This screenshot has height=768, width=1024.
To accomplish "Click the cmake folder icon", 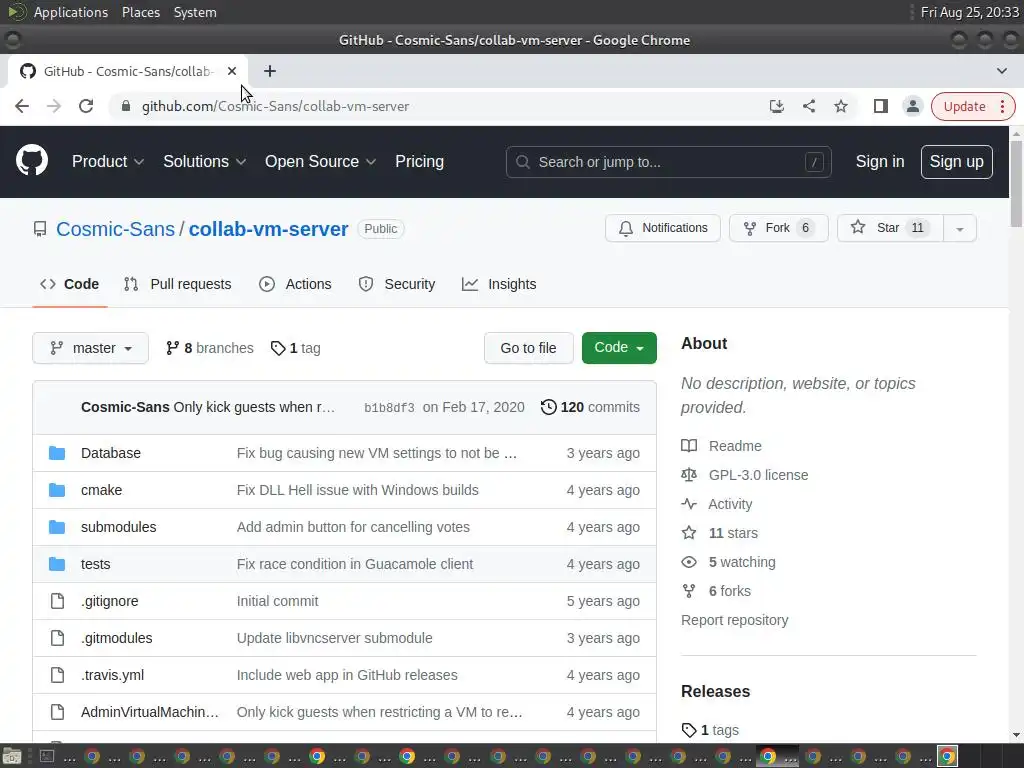I will (x=57, y=490).
